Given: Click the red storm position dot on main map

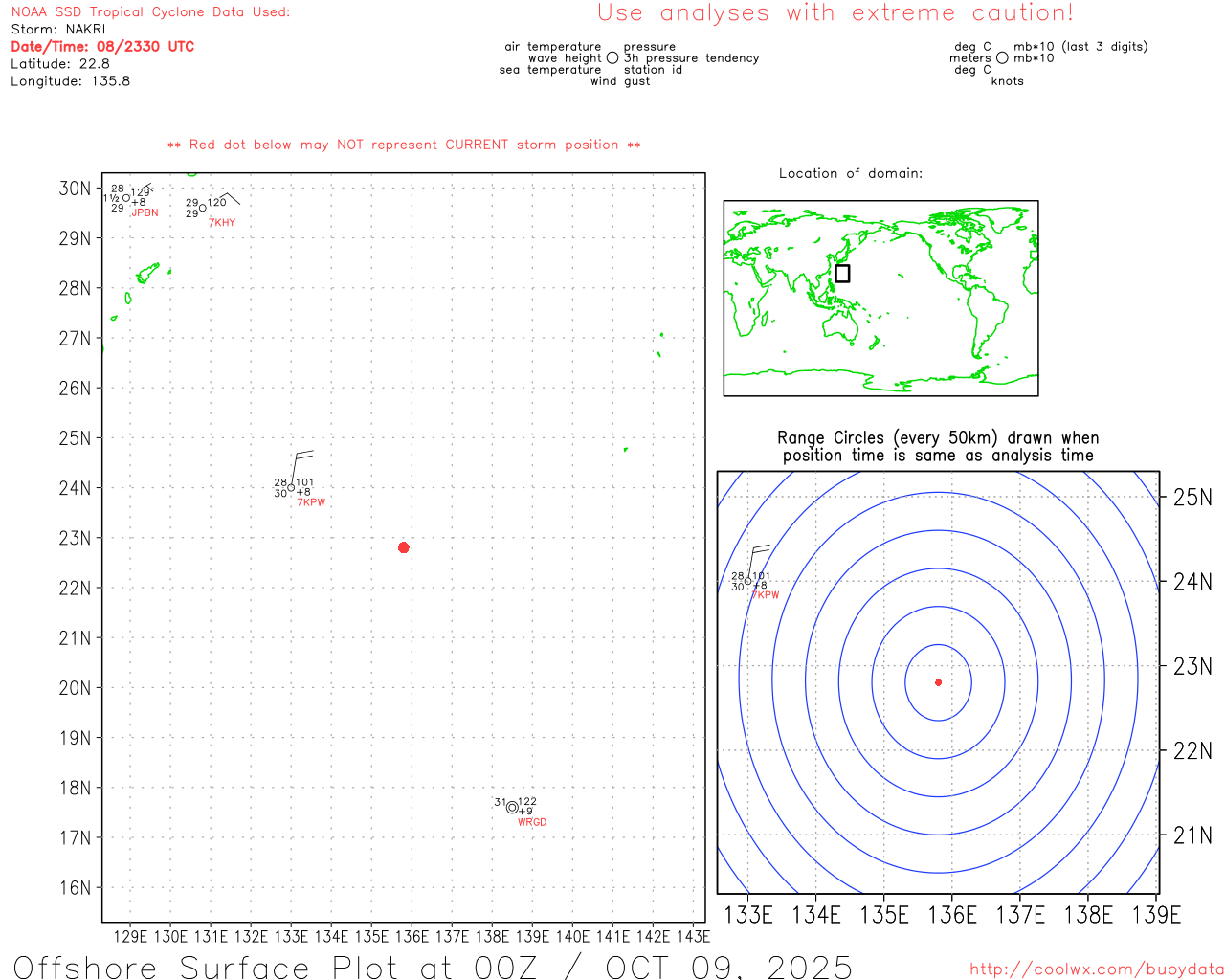Looking at the screenshot, I should coord(403,547).
